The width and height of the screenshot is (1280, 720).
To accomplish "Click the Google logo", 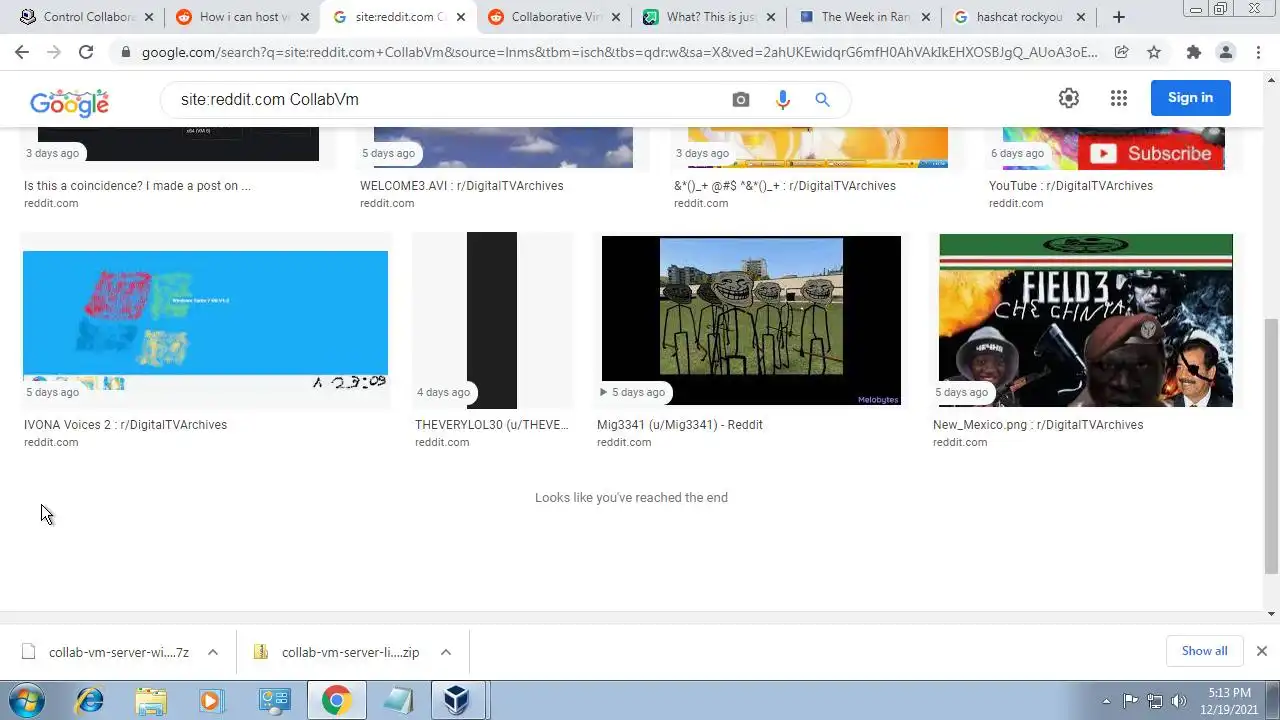I will point(69,102).
